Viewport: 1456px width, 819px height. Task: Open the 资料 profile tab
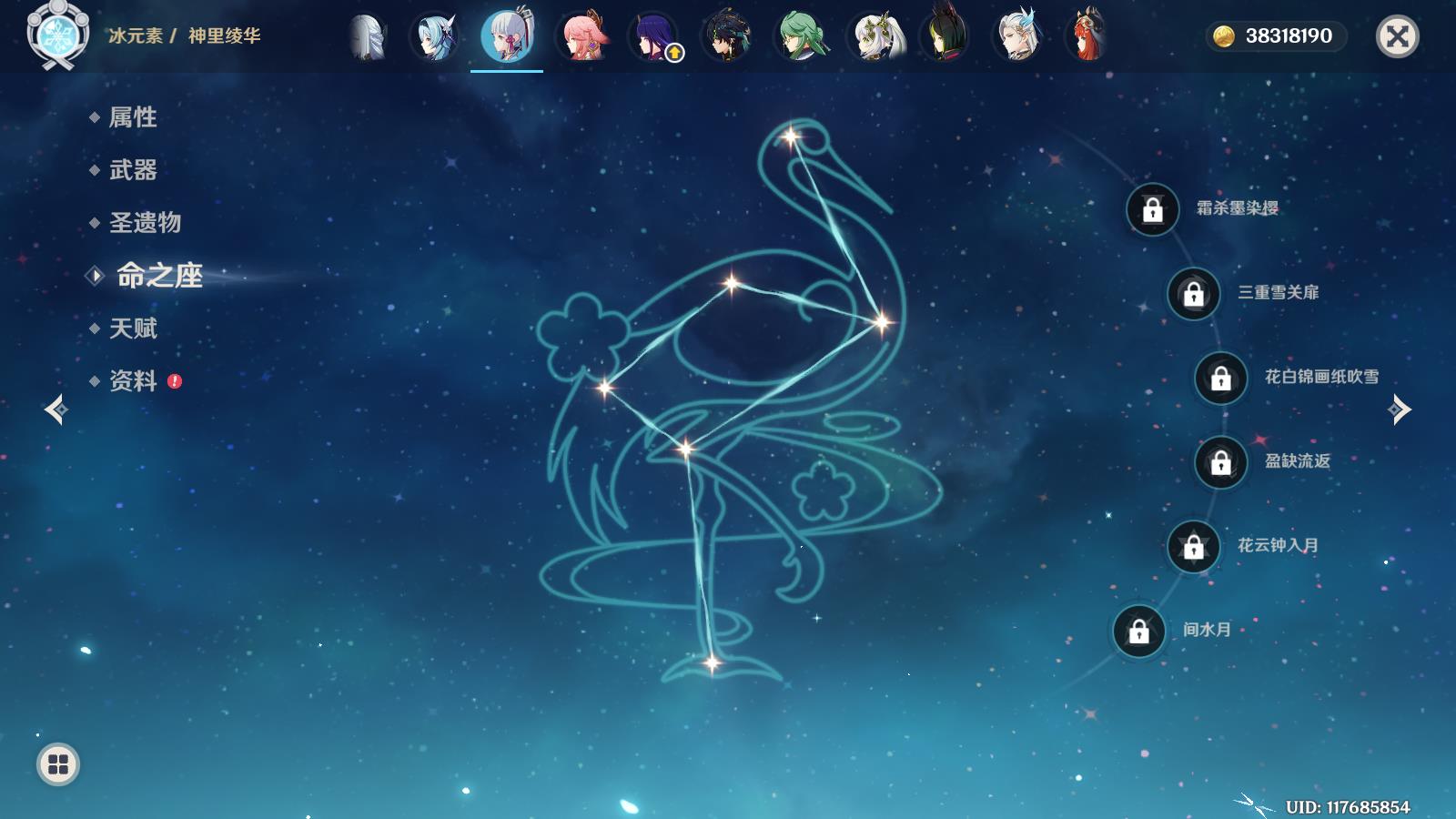[x=133, y=381]
